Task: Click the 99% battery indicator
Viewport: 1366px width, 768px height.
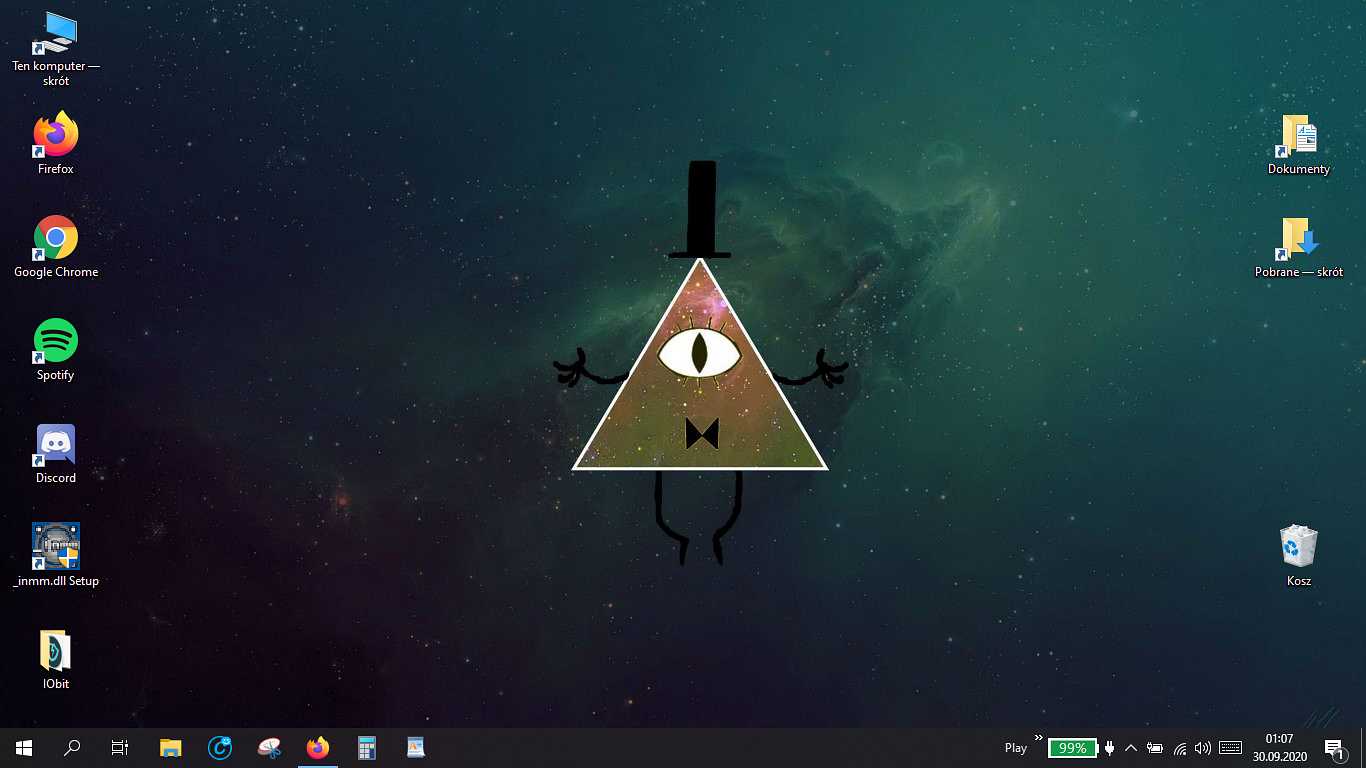Action: point(1073,748)
